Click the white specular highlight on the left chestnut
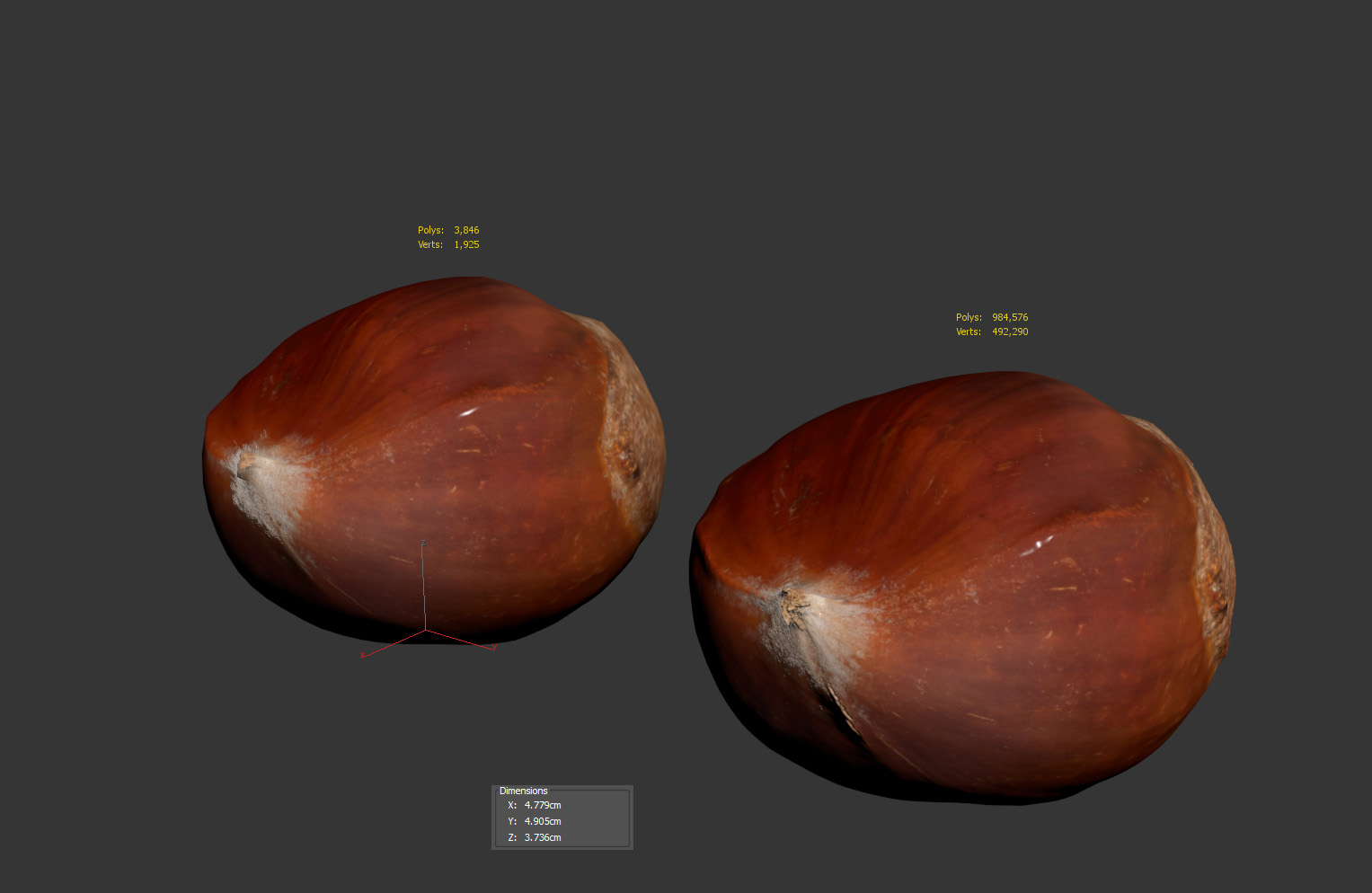This screenshot has width=1372, height=893. [468, 412]
